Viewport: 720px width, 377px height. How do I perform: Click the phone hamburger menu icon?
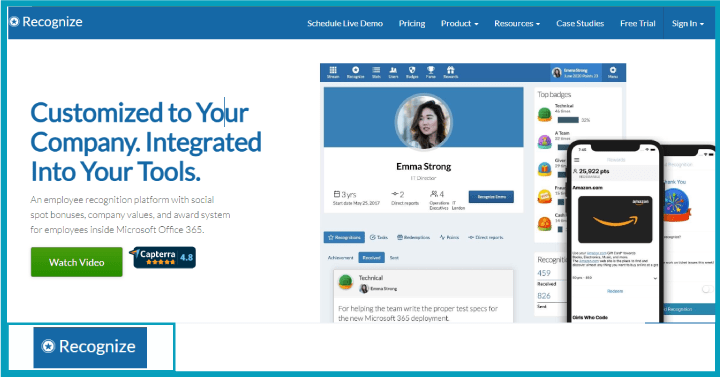pyautogui.click(x=576, y=160)
